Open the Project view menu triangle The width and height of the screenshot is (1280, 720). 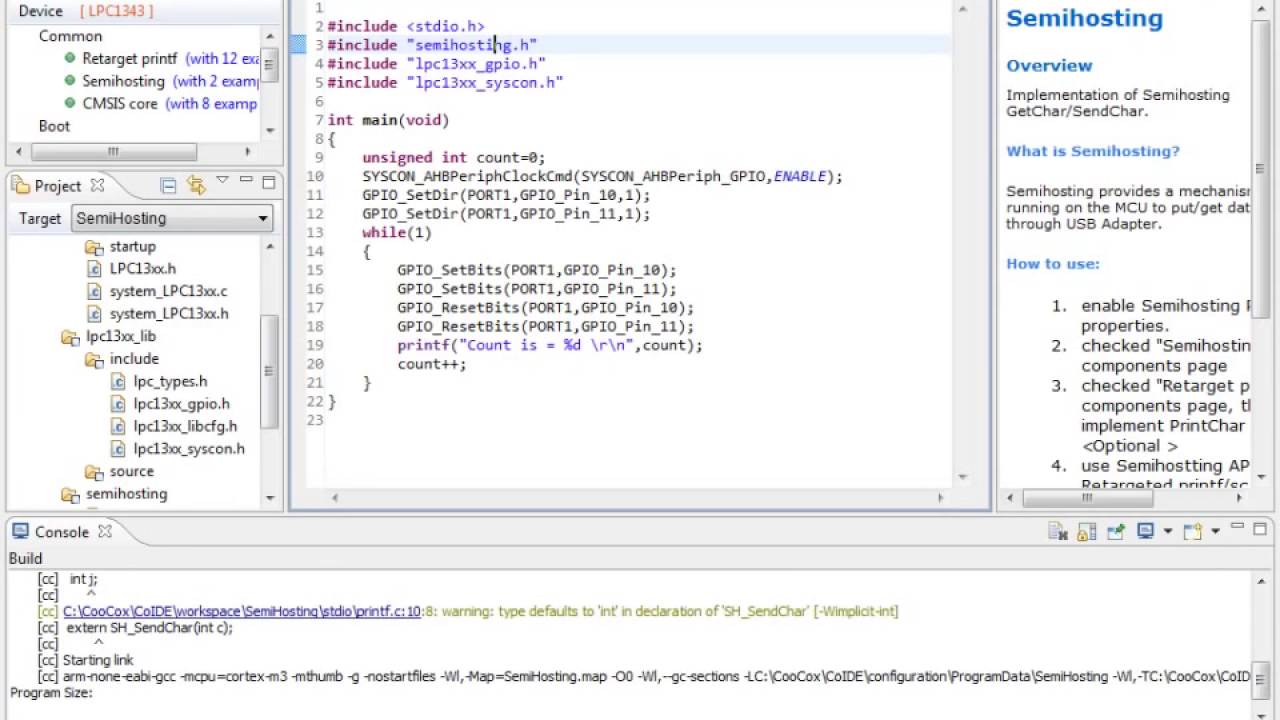(x=222, y=181)
